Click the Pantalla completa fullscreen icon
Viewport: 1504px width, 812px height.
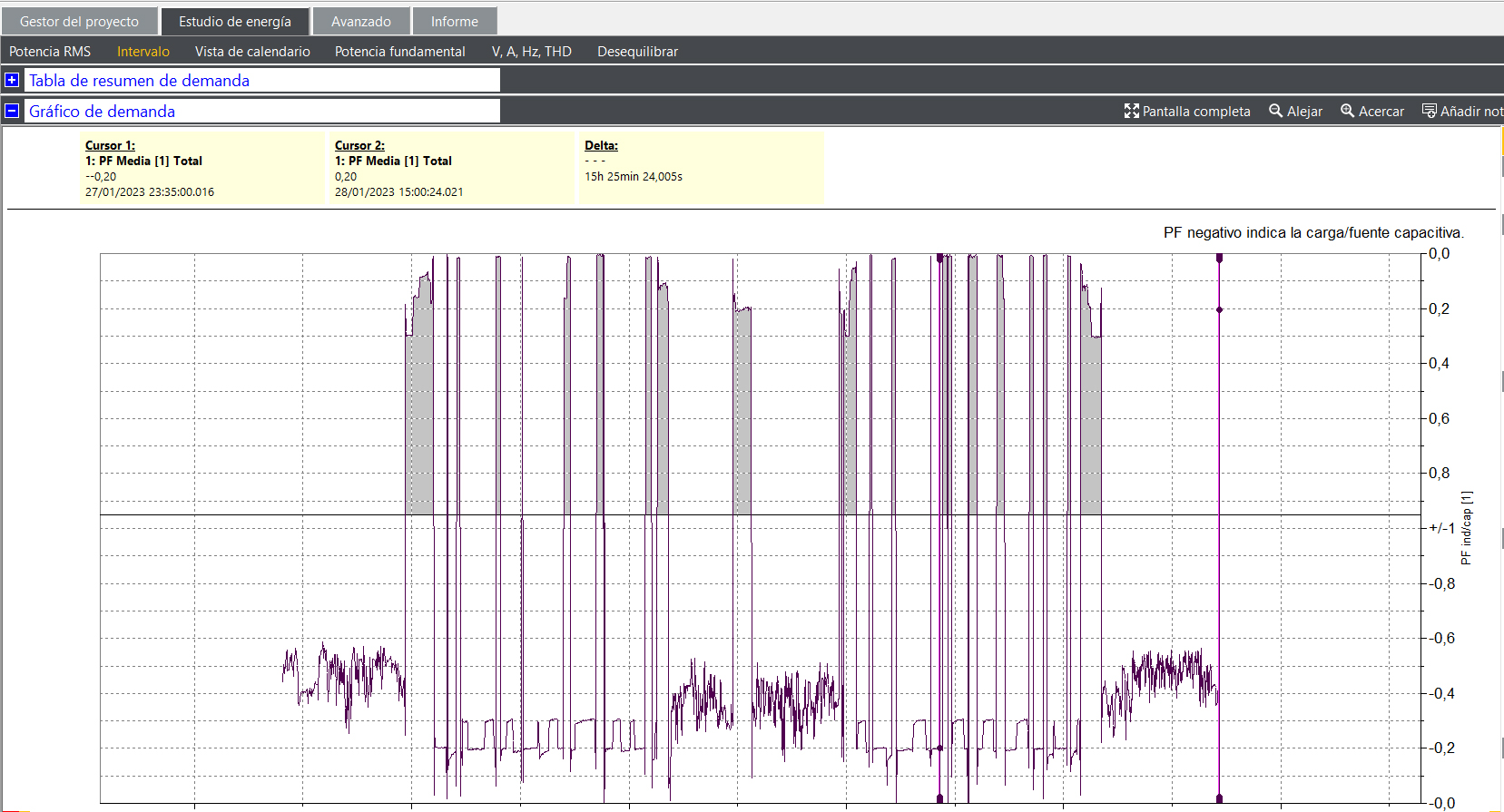pos(1131,111)
